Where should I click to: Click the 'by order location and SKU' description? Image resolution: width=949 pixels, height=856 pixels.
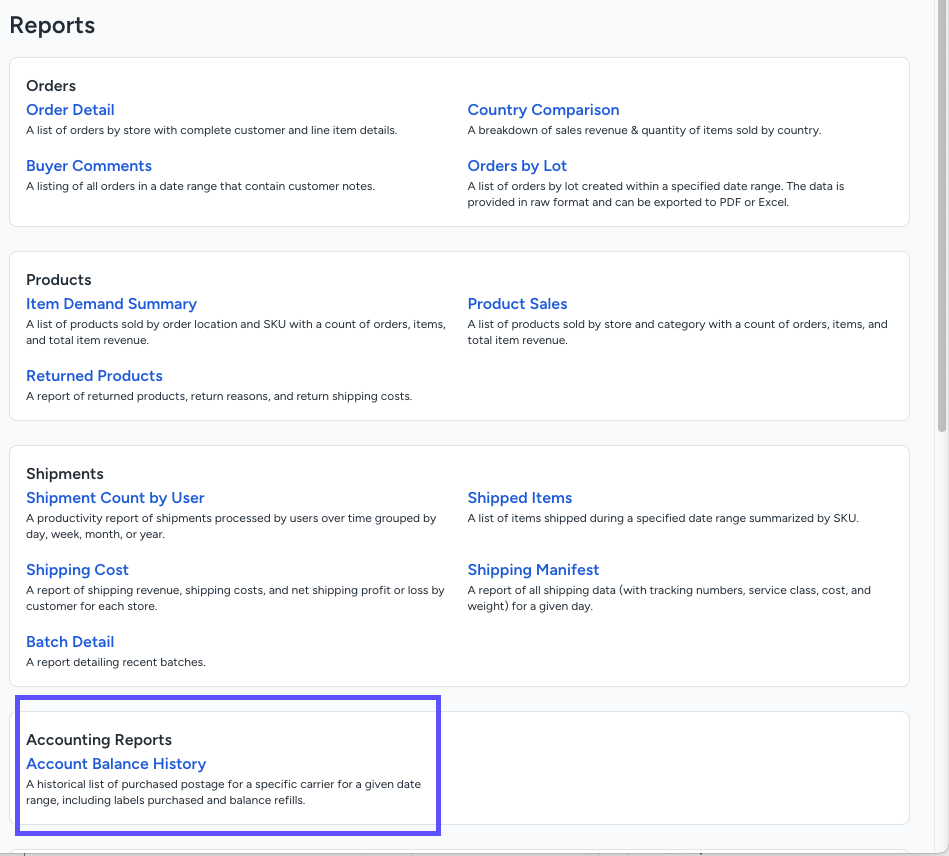236,332
